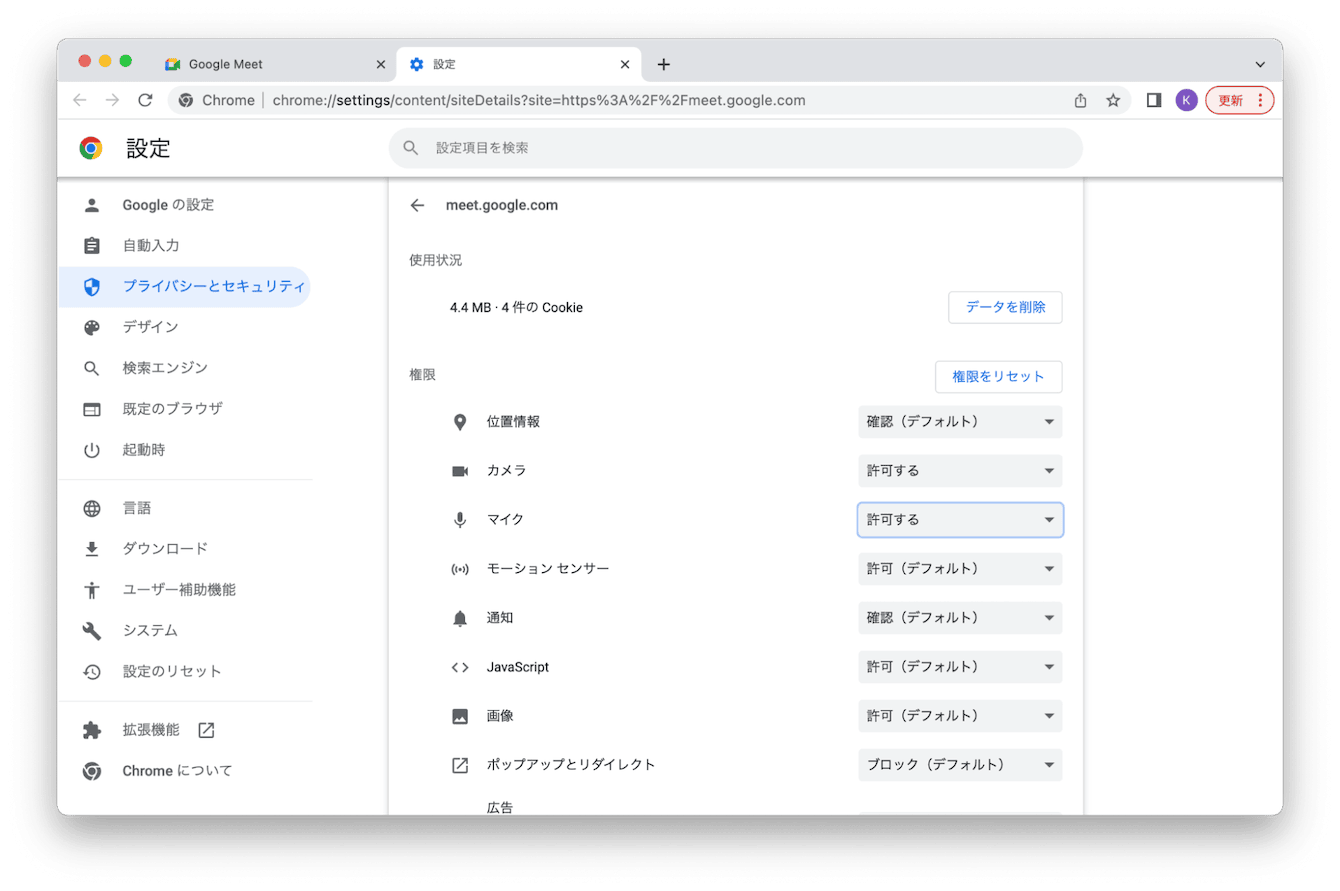
Task: Click the JavaScript code brackets icon
Action: click(460, 667)
